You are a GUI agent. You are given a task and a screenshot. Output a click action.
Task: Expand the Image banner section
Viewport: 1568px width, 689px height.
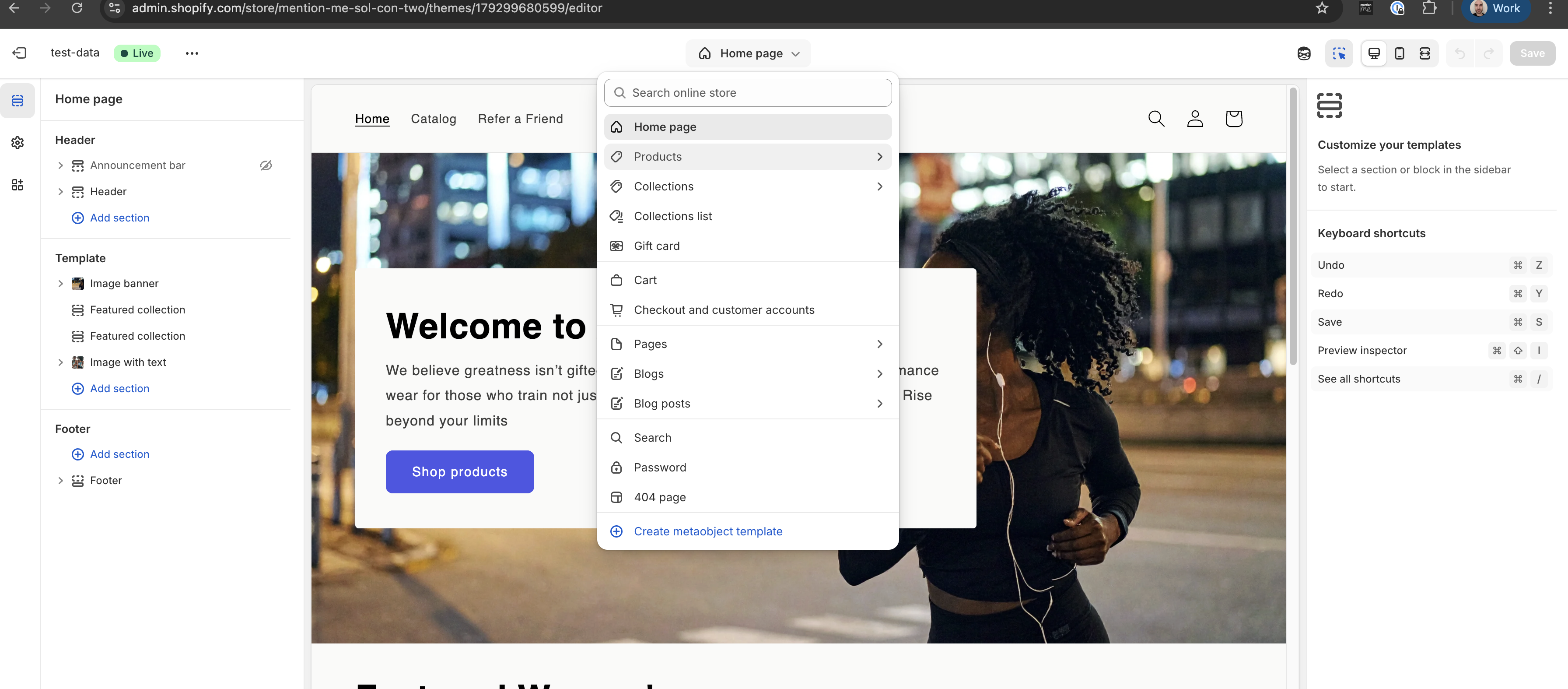point(60,283)
